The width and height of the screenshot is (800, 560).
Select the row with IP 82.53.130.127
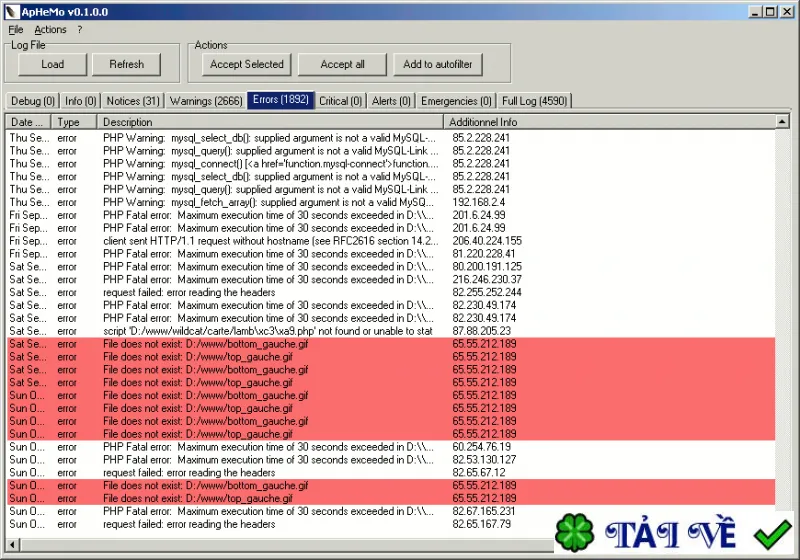pos(391,460)
